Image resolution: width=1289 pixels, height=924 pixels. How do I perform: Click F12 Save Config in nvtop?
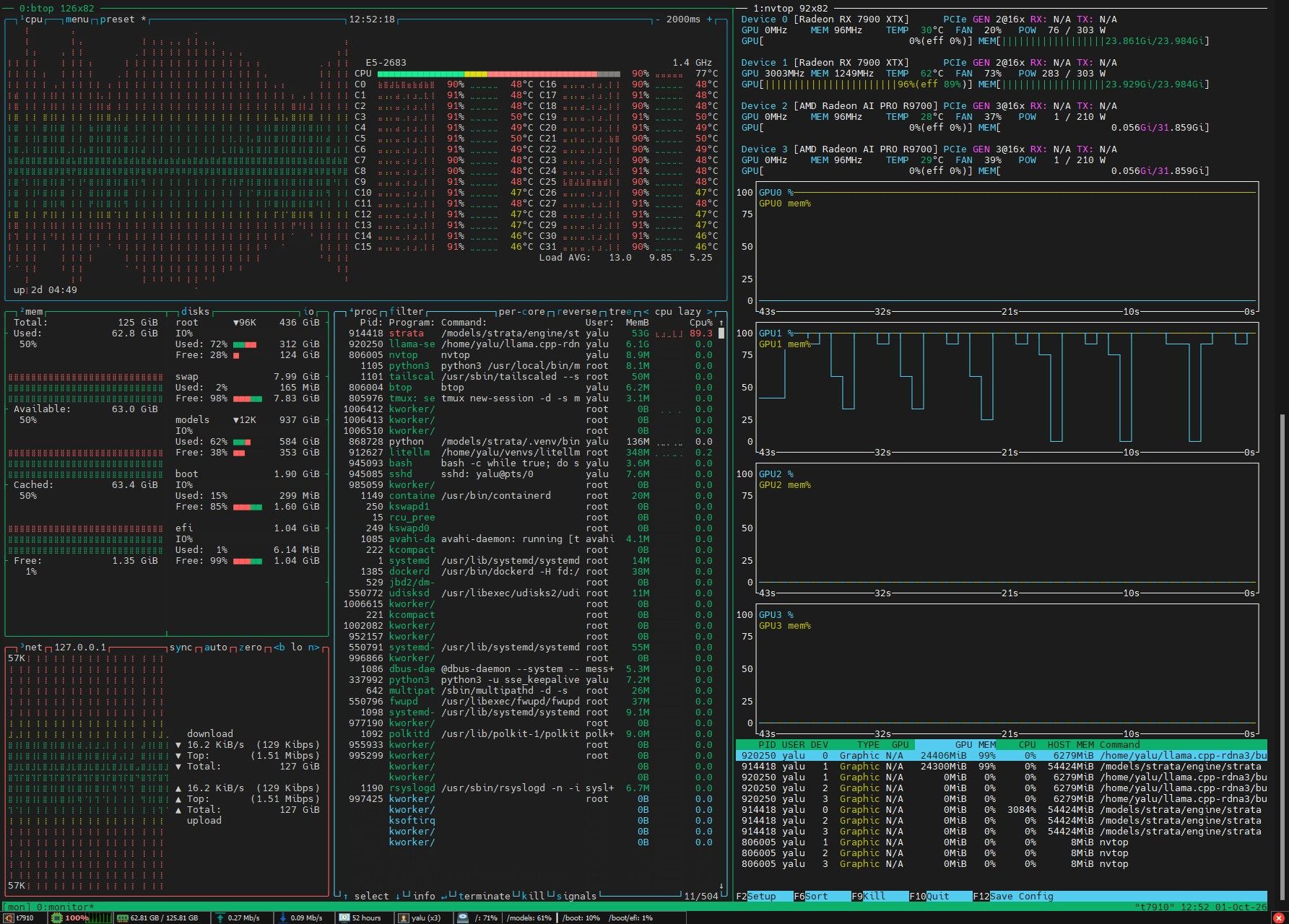click(x=1012, y=897)
